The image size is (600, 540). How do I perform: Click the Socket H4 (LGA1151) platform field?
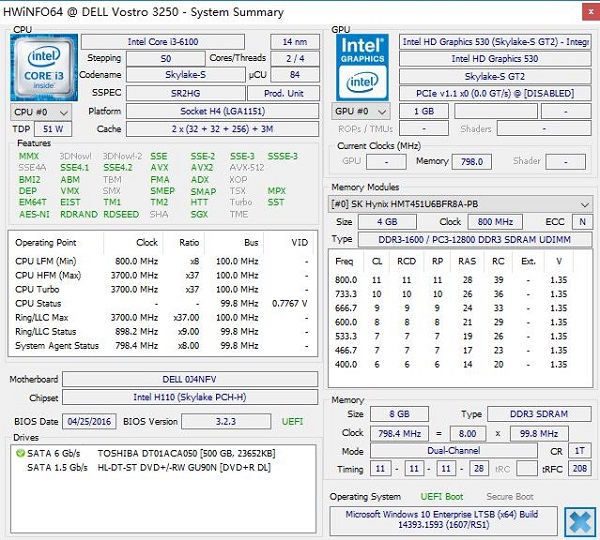[x=206, y=111]
